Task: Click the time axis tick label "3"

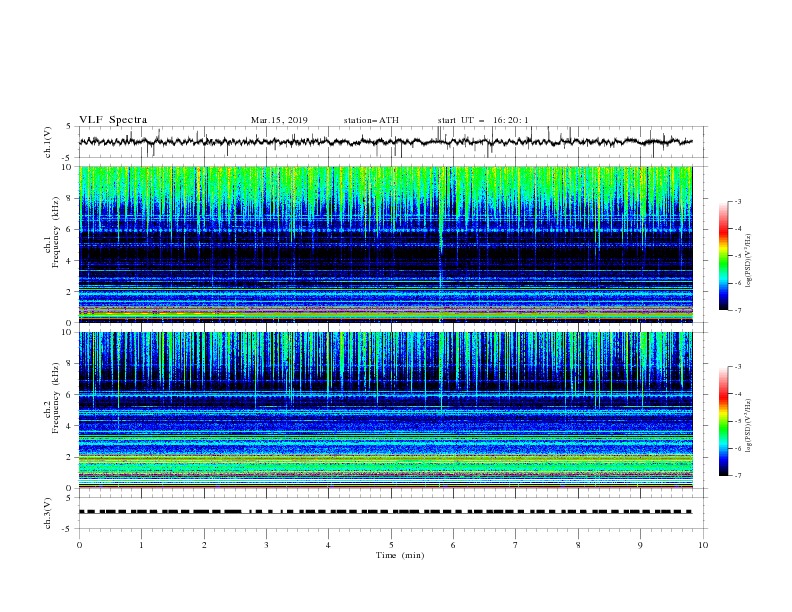Action: pos(266,545)
